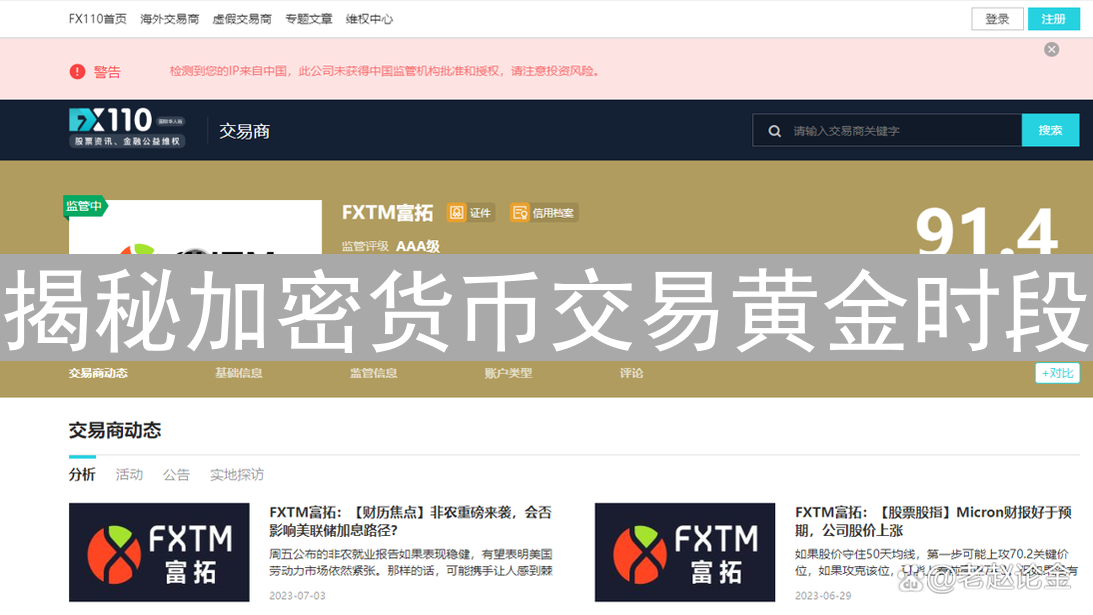This screenshot has width=1093, height=615.
Task: Click the +对比 compare button
Action: click(1057, 373)
